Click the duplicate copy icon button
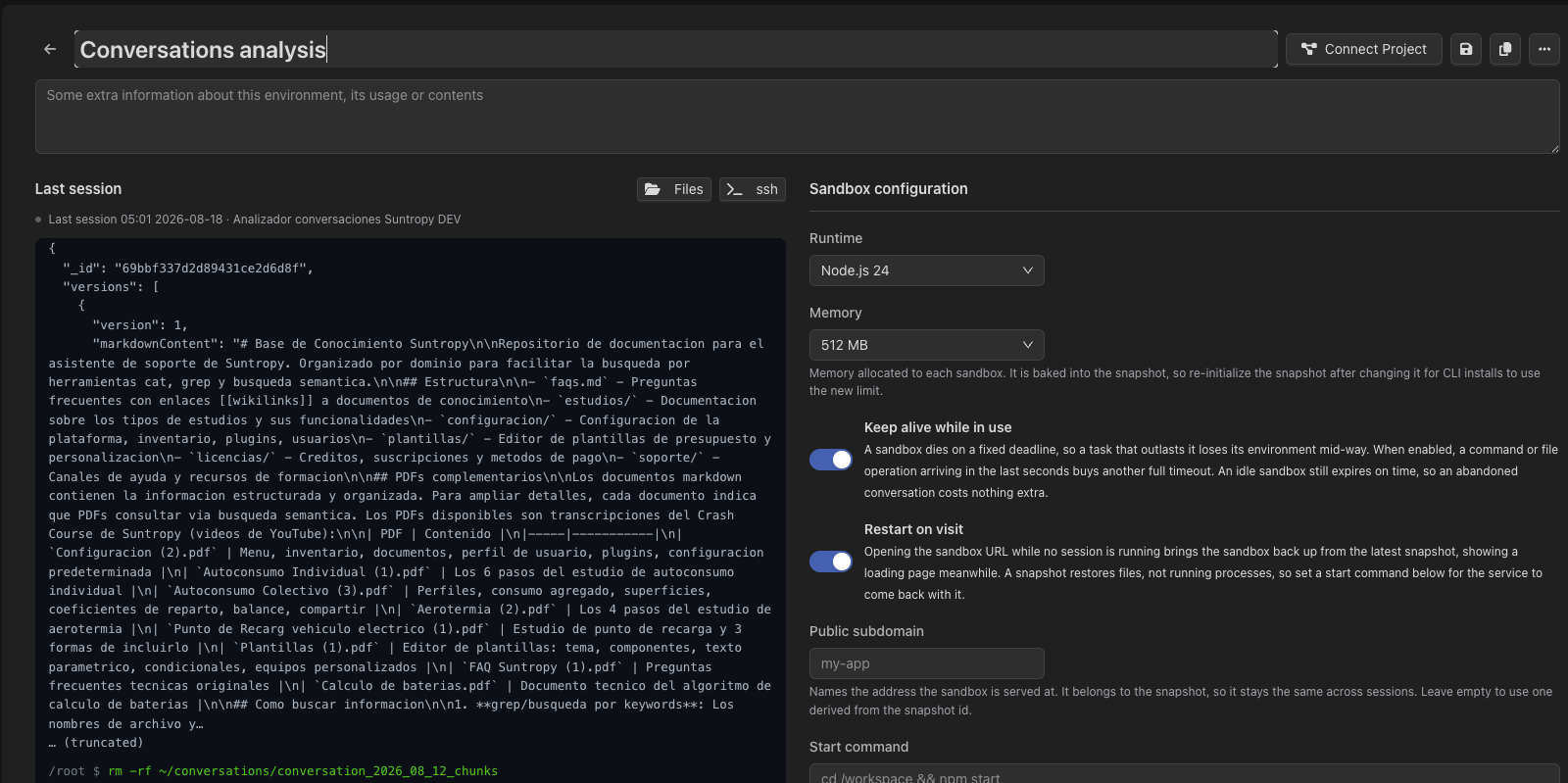This screenshot has height=783, width=1568. click(1505, 49)
